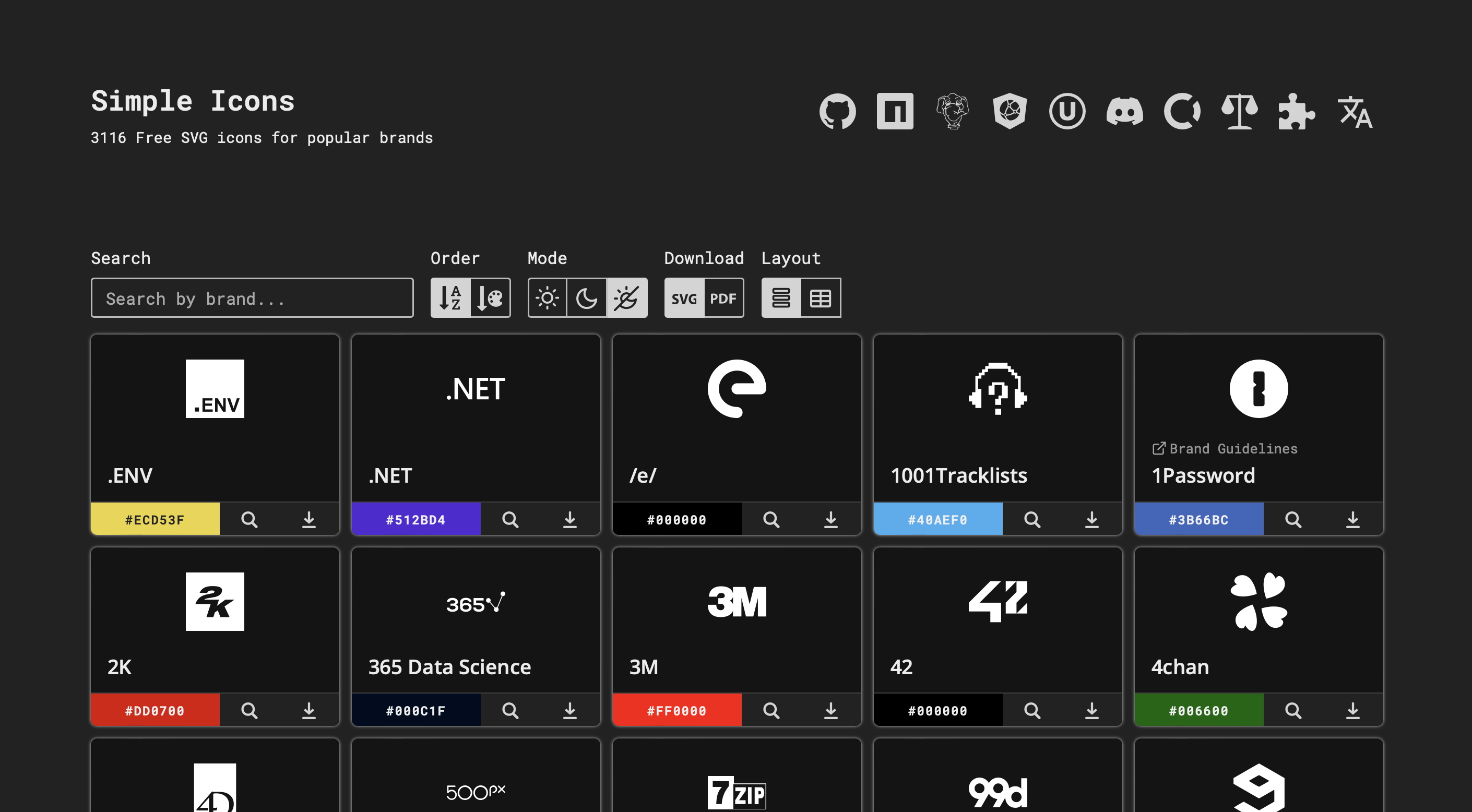Open the jsDelivr shield icon link

pyautogui.click(x=1010, y=111)
